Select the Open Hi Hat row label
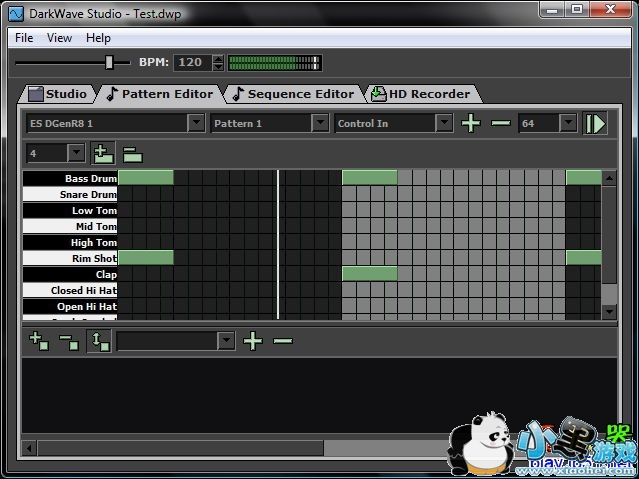The width and height of the screenshot is (639, 479). 70,306
